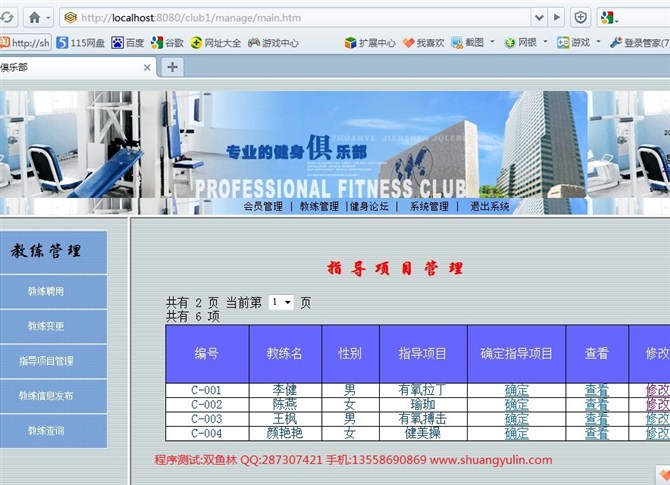
Task: Open the 游戏中心 bookmark
Action: 273,43
